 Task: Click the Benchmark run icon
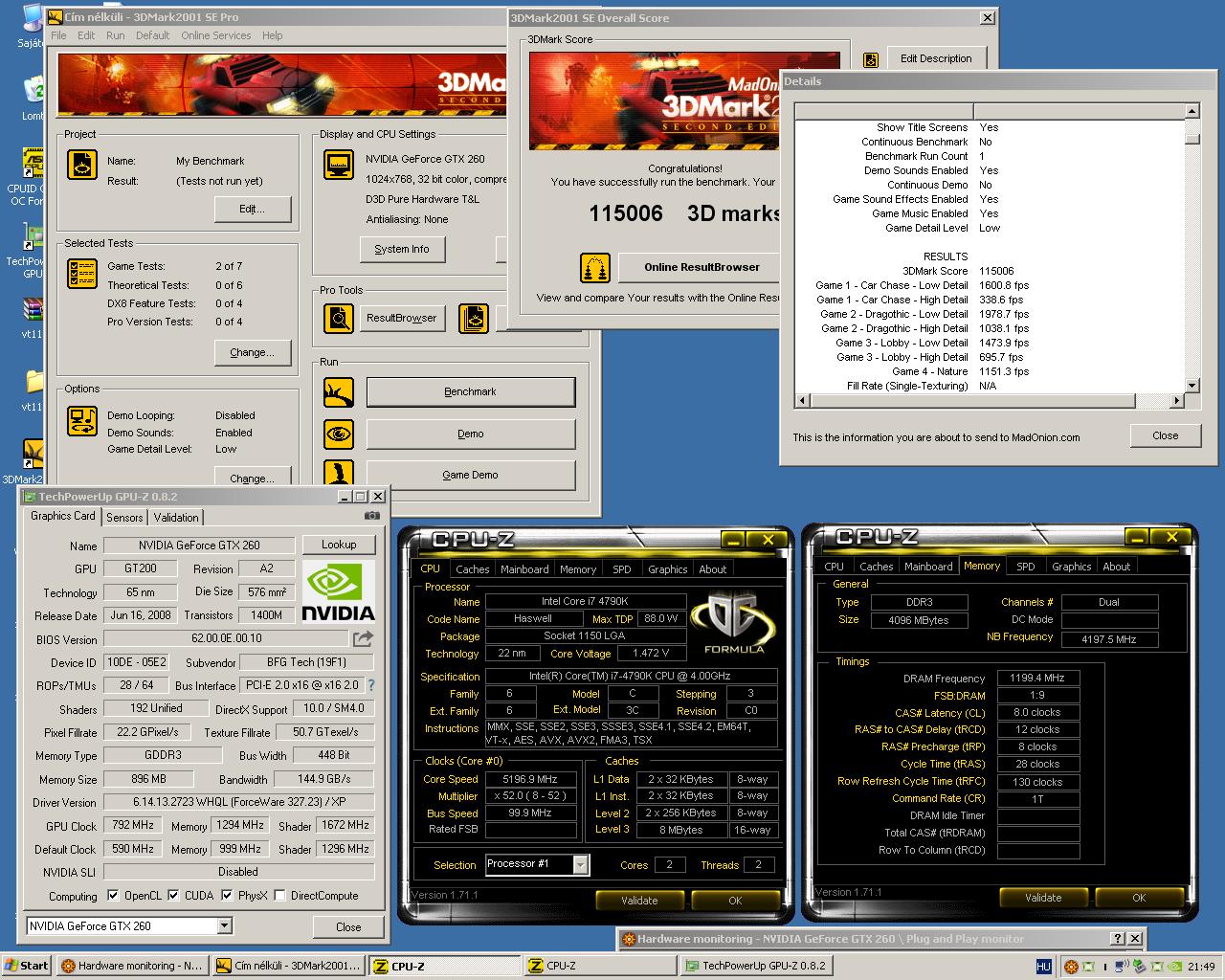coord(339,391)
